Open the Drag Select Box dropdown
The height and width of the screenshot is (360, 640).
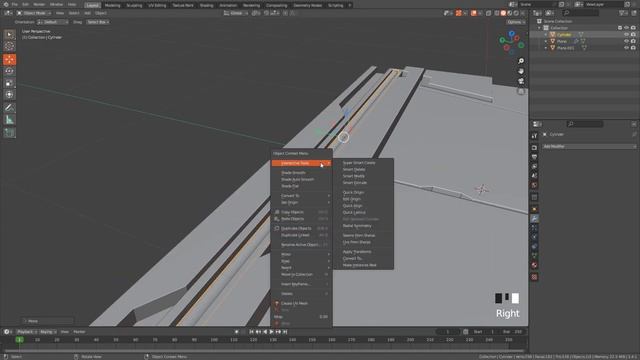[x=98, y=22]
